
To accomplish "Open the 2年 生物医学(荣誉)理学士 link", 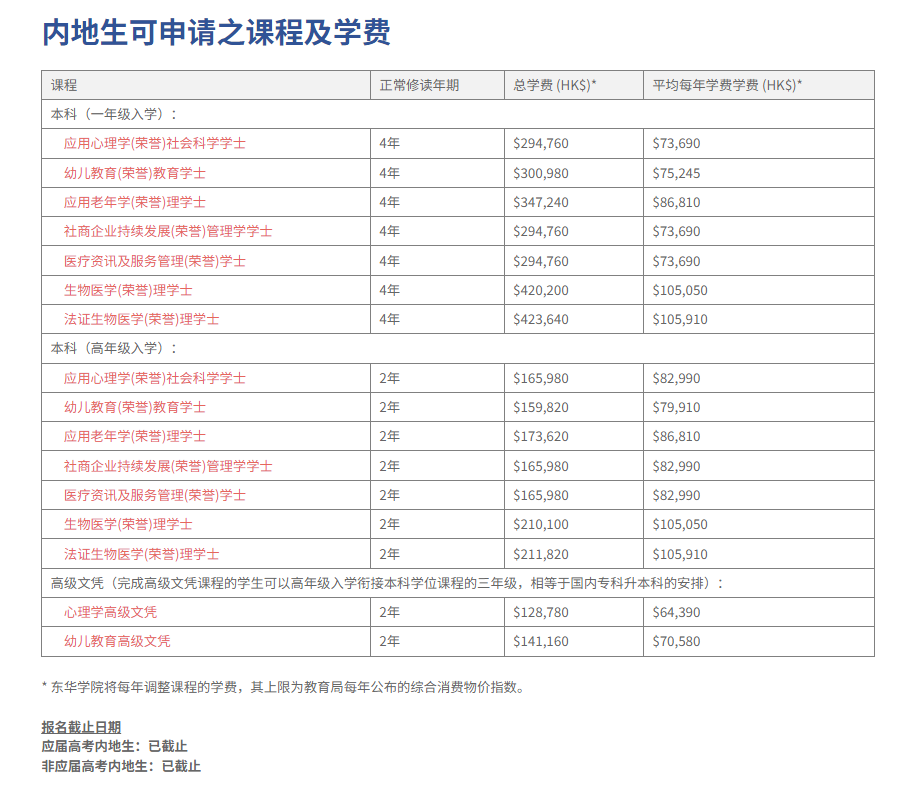I will 128,525.
